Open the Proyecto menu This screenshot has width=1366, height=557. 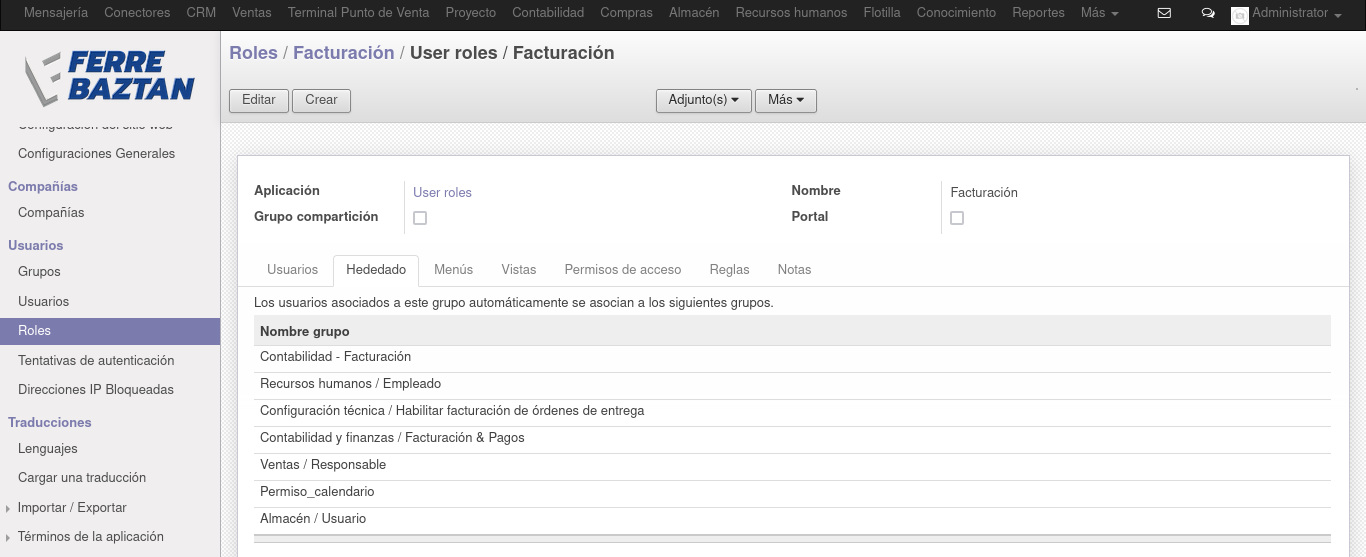point(471,13)
